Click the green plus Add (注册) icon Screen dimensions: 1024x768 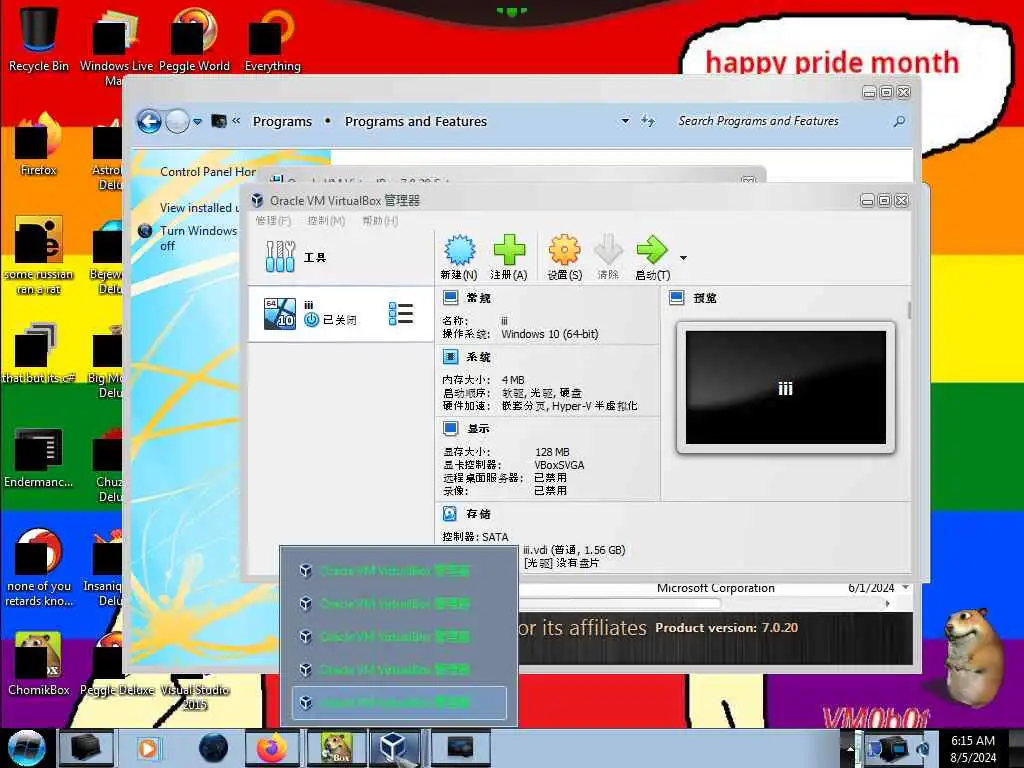(x=509, y=249)
